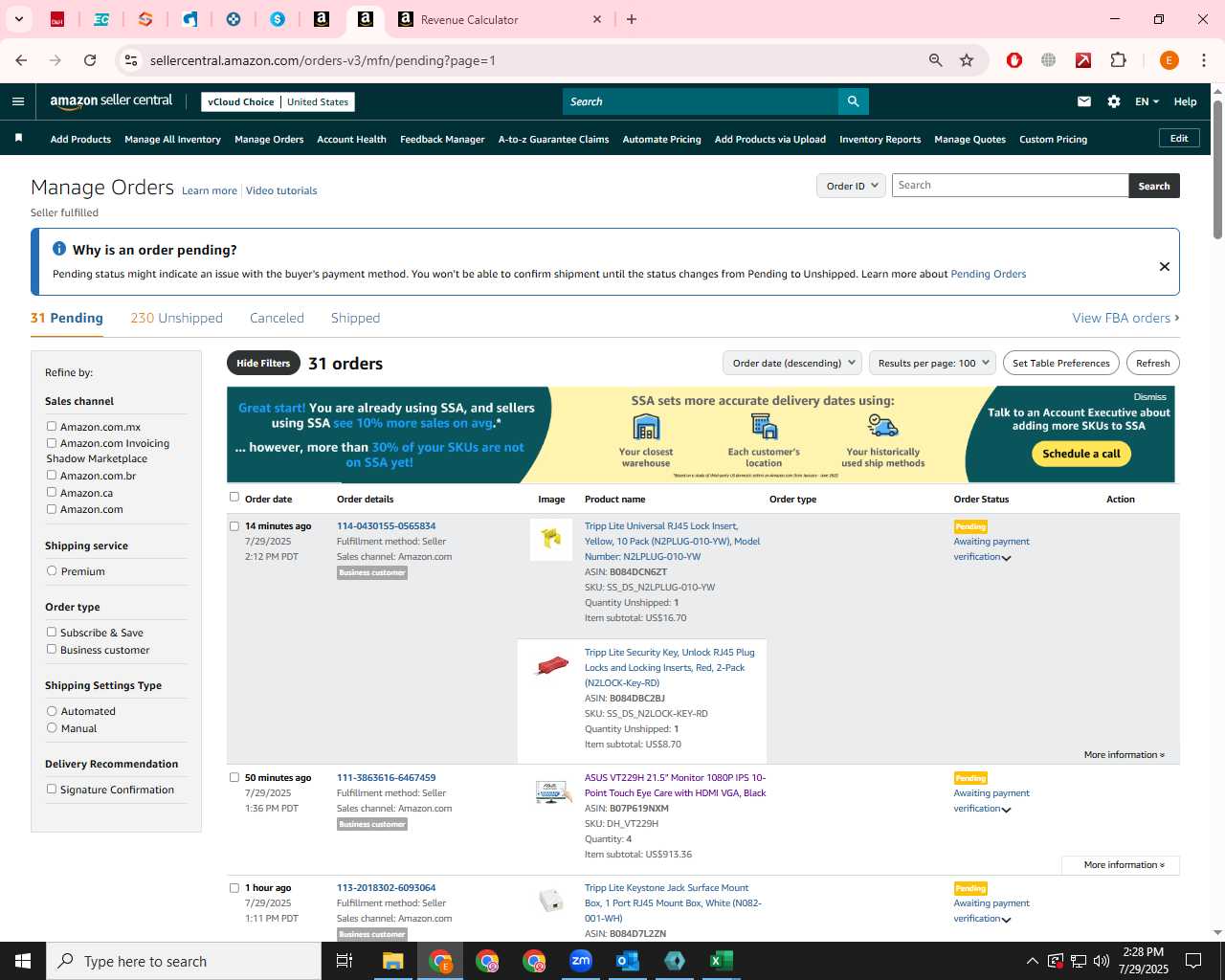Select checkbox for order 111-3863616-6467459
The image size is (1225, 980).
(234, 777)
